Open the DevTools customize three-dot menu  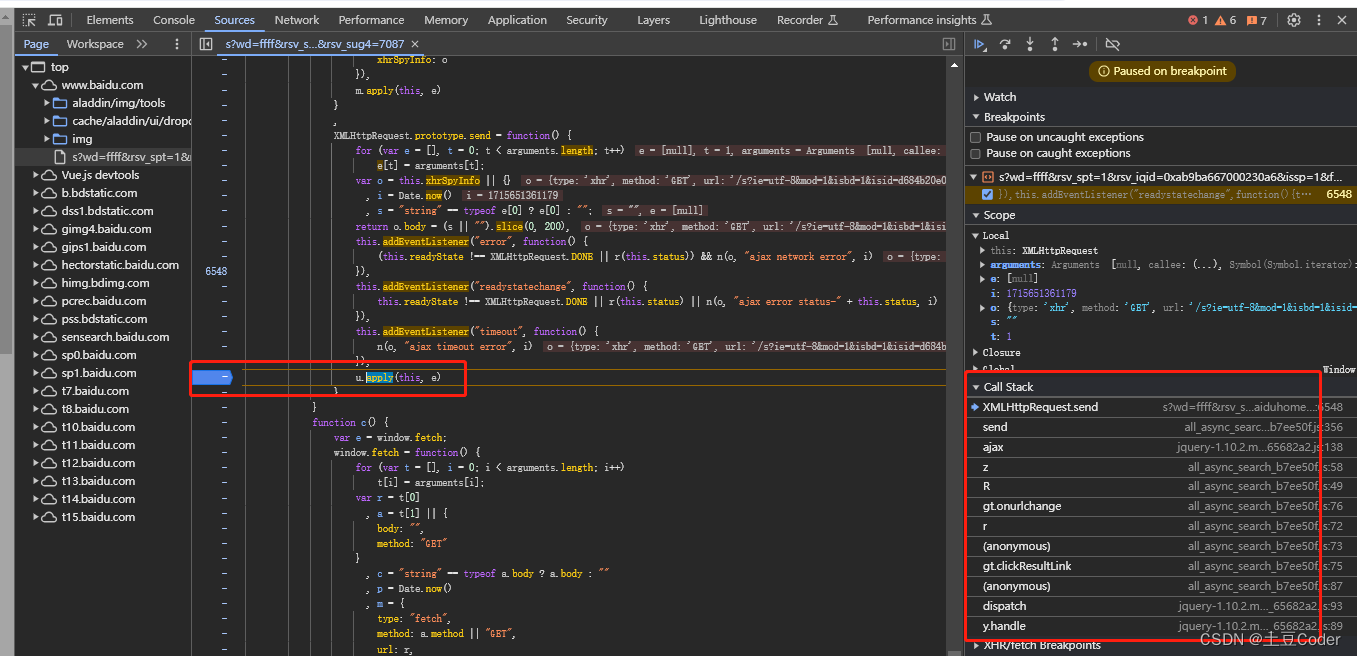coord(1318,20)
